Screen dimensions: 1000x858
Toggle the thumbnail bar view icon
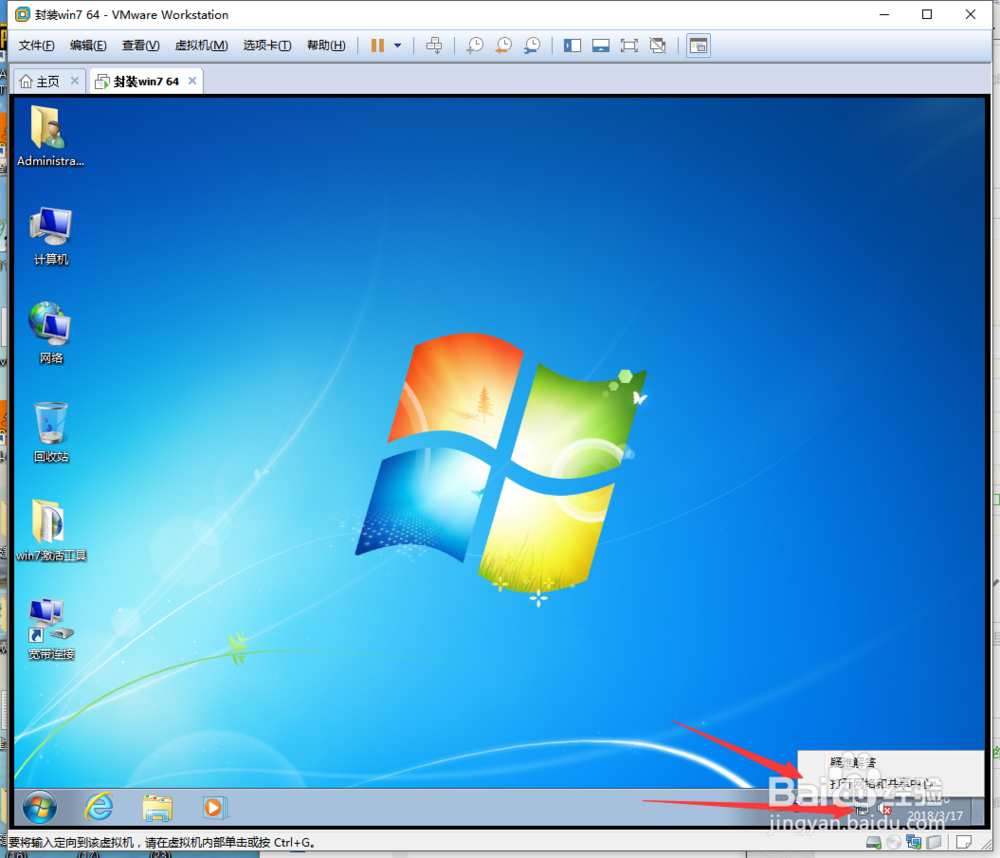coord(600,45)
